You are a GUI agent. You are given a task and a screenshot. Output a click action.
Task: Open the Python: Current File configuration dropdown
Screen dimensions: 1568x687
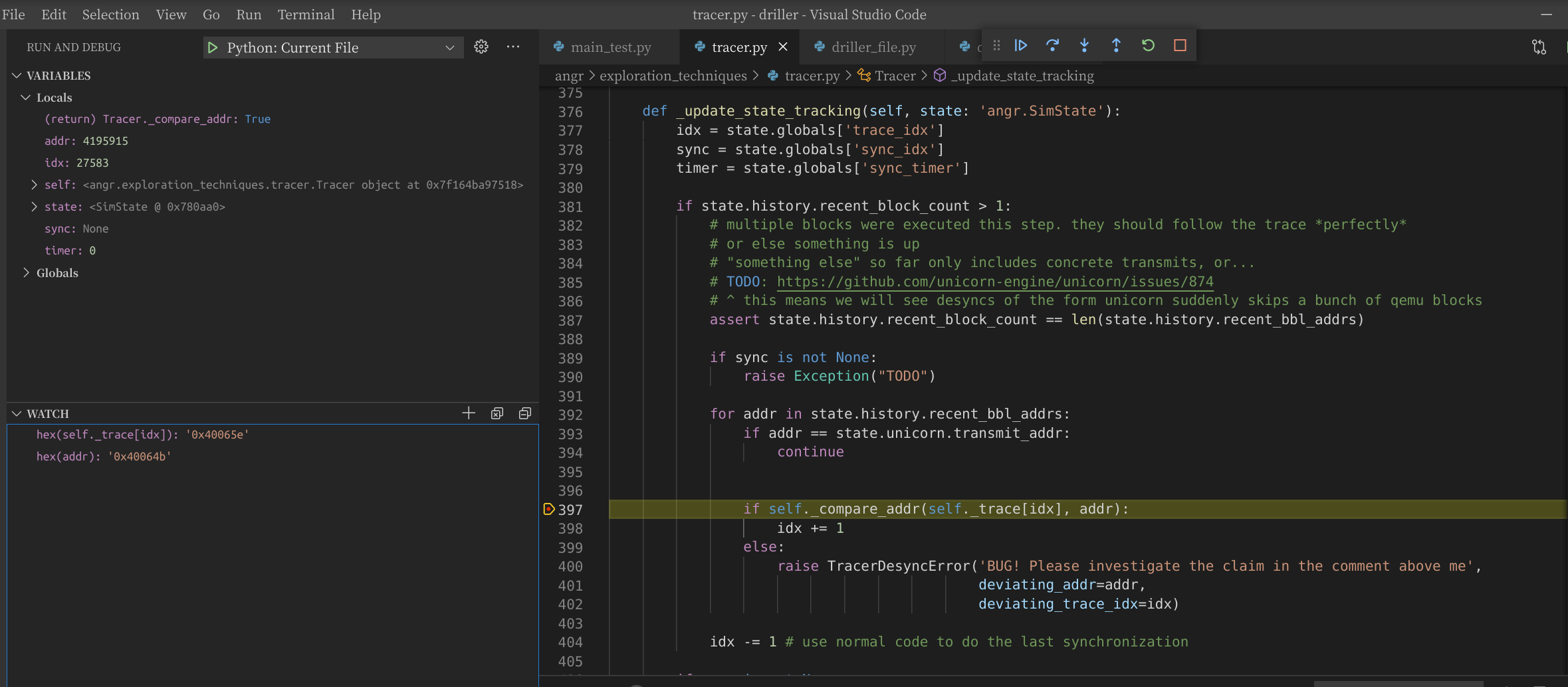(333, 48)
